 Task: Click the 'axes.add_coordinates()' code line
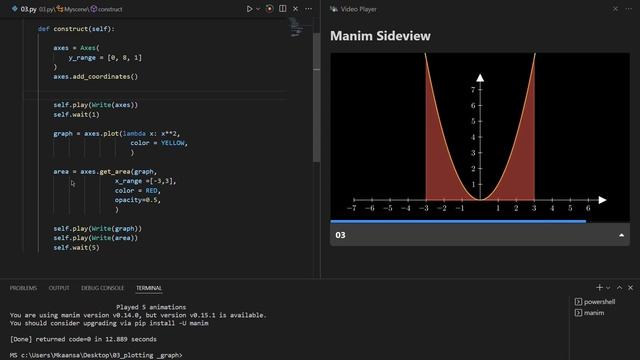[x=96, y=76]
